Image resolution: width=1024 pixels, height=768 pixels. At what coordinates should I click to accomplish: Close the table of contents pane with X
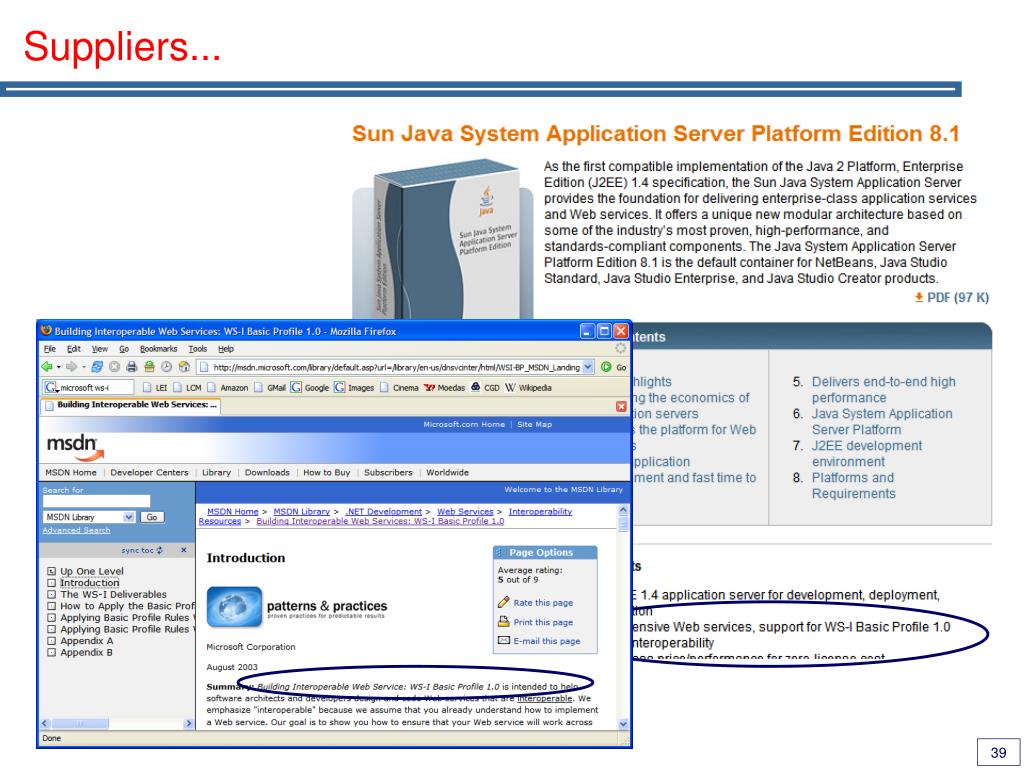click(x=184, y=551)
